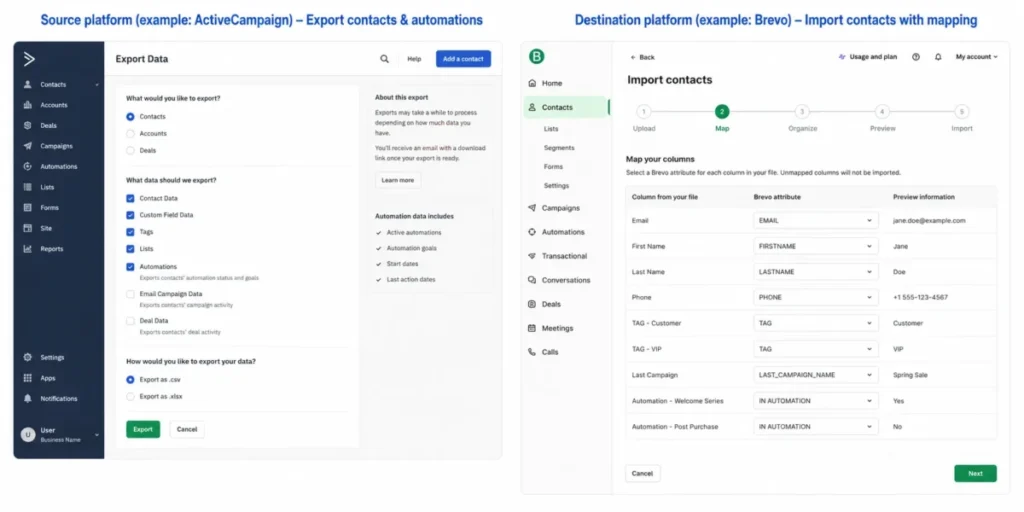Click Deals icon in Brevo sidebar

click(532, 304)
